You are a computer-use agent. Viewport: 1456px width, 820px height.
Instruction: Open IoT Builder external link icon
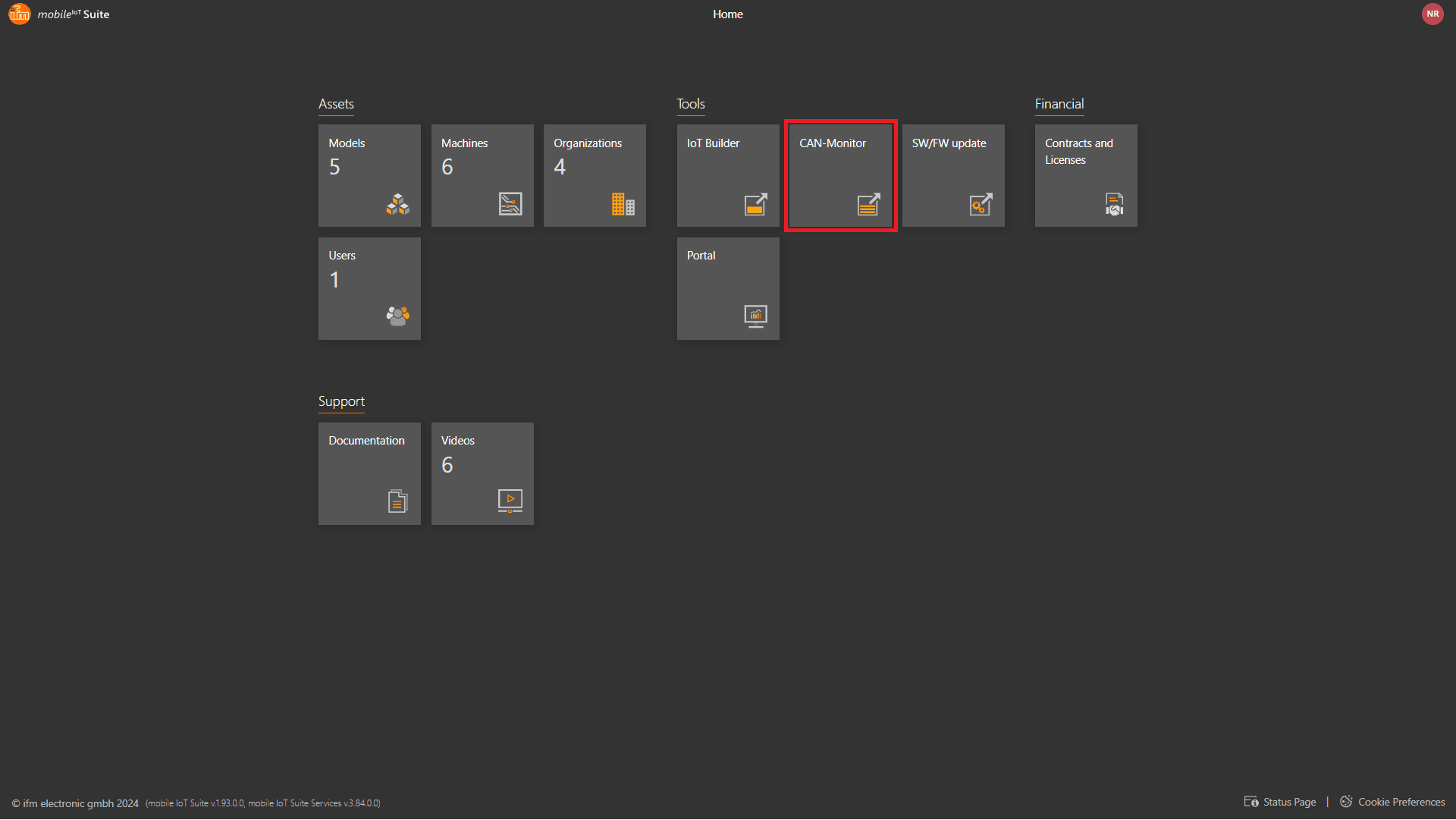coord(755,204)
